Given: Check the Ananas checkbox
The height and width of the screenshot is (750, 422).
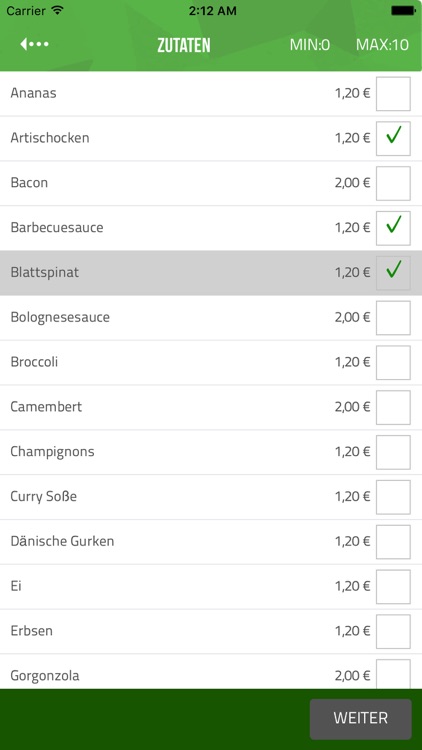Looking at the screenshot, I should pyautogui.click(x=393, y=94).
